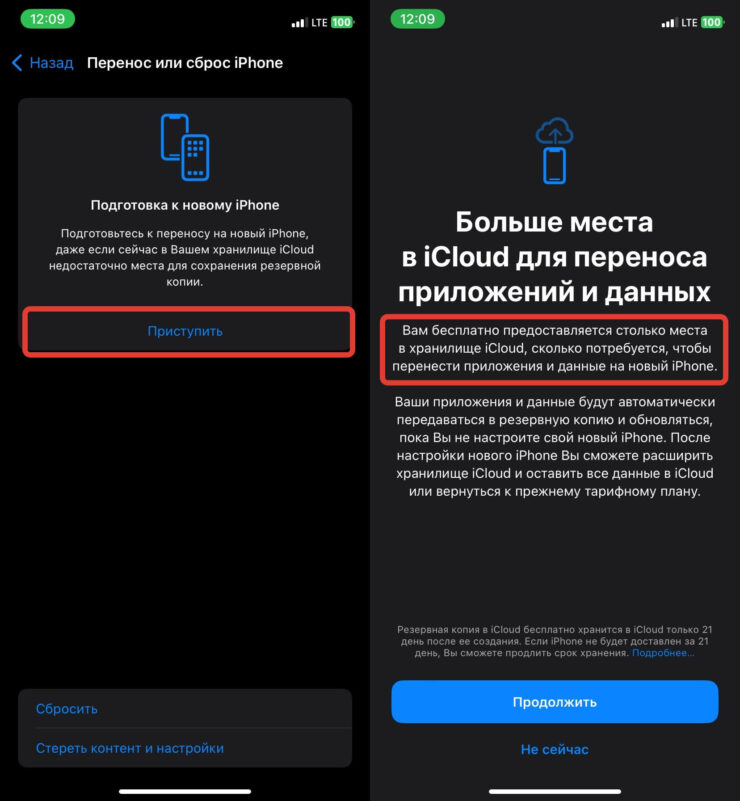Tap the right screen's green 12:09 time pill

(417, 19)
